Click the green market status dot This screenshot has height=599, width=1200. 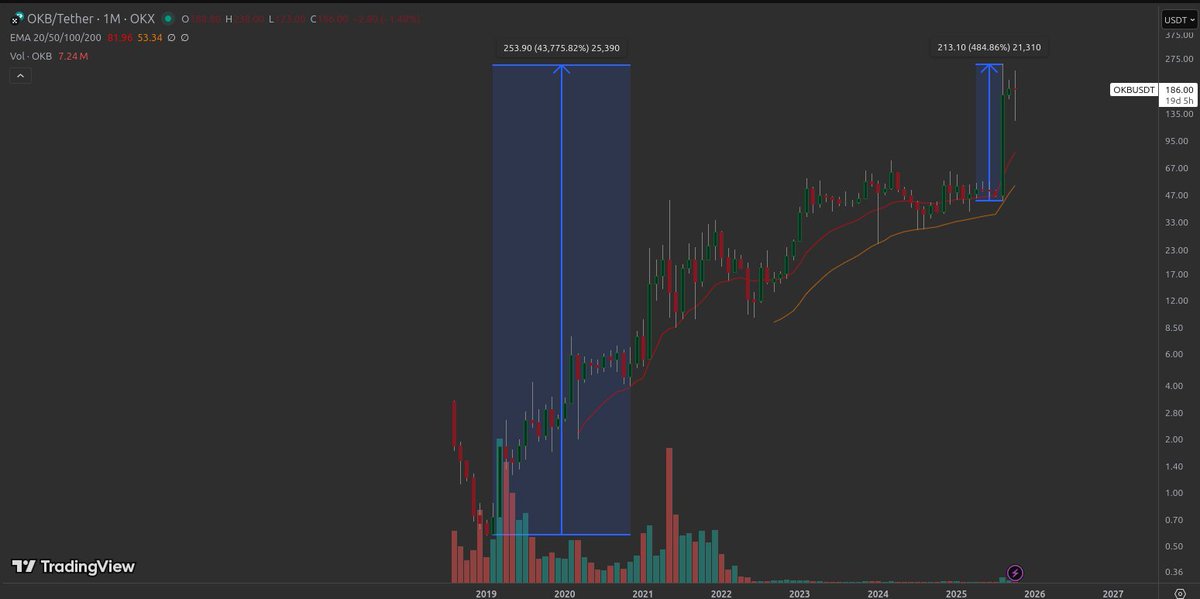167,18
